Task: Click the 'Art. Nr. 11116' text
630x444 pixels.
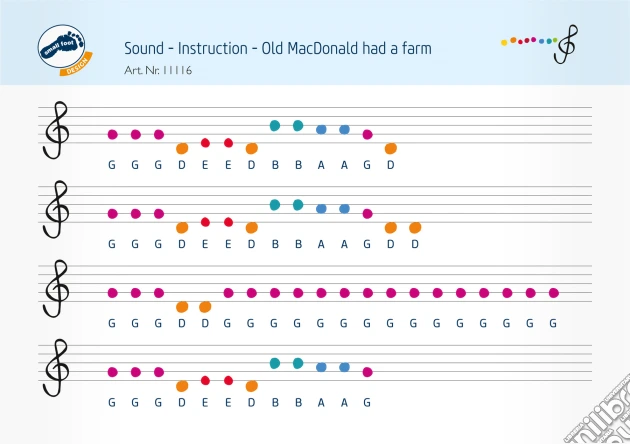Action: click(x=158, y=70)
